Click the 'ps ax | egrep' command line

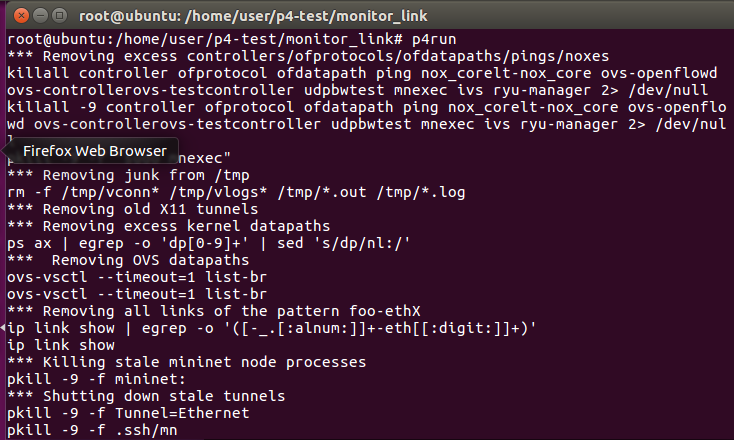[209, 243]
